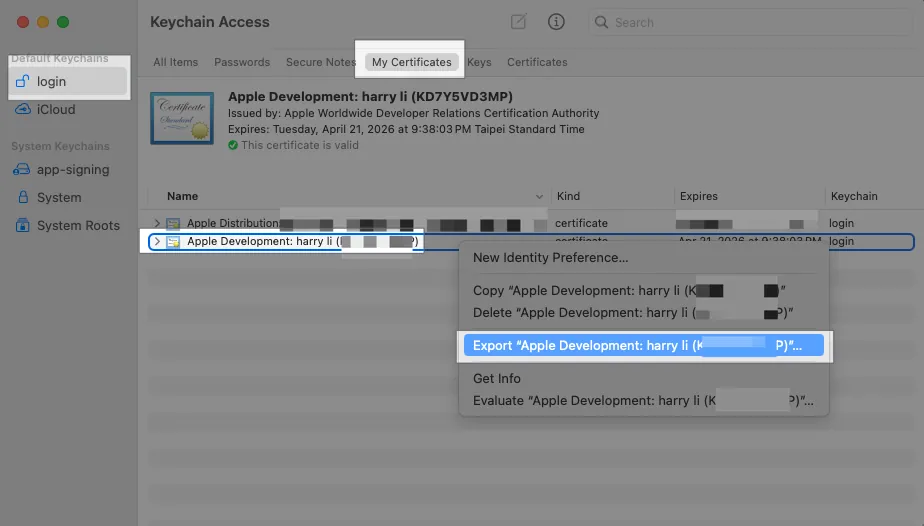Expand the Apple Development certificate row
The width and height of the screenshot is (924, 526).
[157, 242]
